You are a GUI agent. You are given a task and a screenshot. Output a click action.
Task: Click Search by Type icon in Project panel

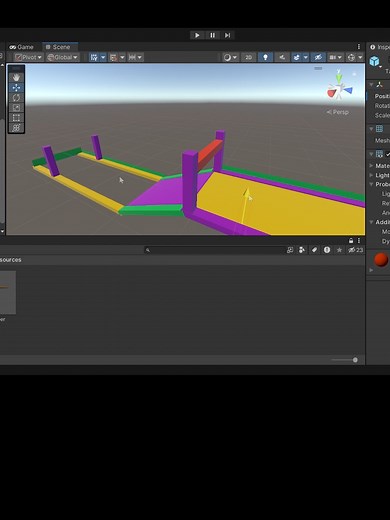(302, 250)
